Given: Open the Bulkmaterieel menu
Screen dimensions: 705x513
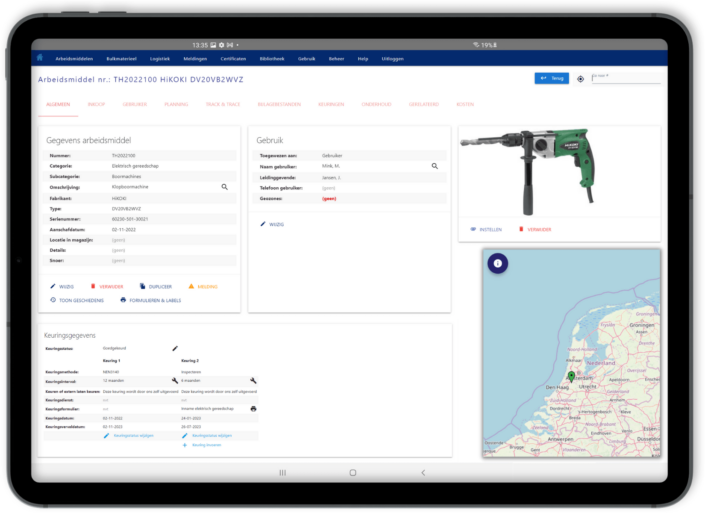Looking at the screenshot, I should pyautogui.click(x=121, y=59).
